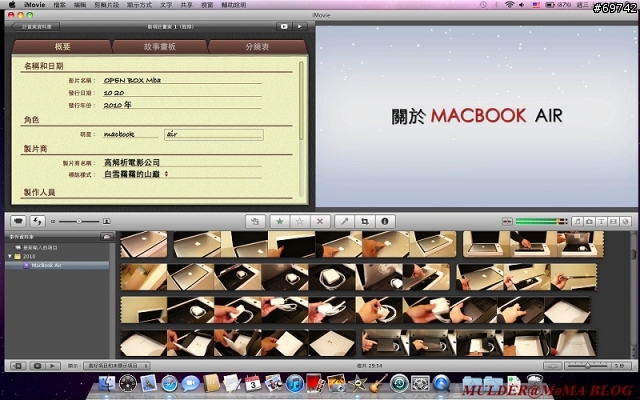This screenshot has width=640, height=400.
Task: Open the photo browser camera icon
Action: tap(589, 221)
